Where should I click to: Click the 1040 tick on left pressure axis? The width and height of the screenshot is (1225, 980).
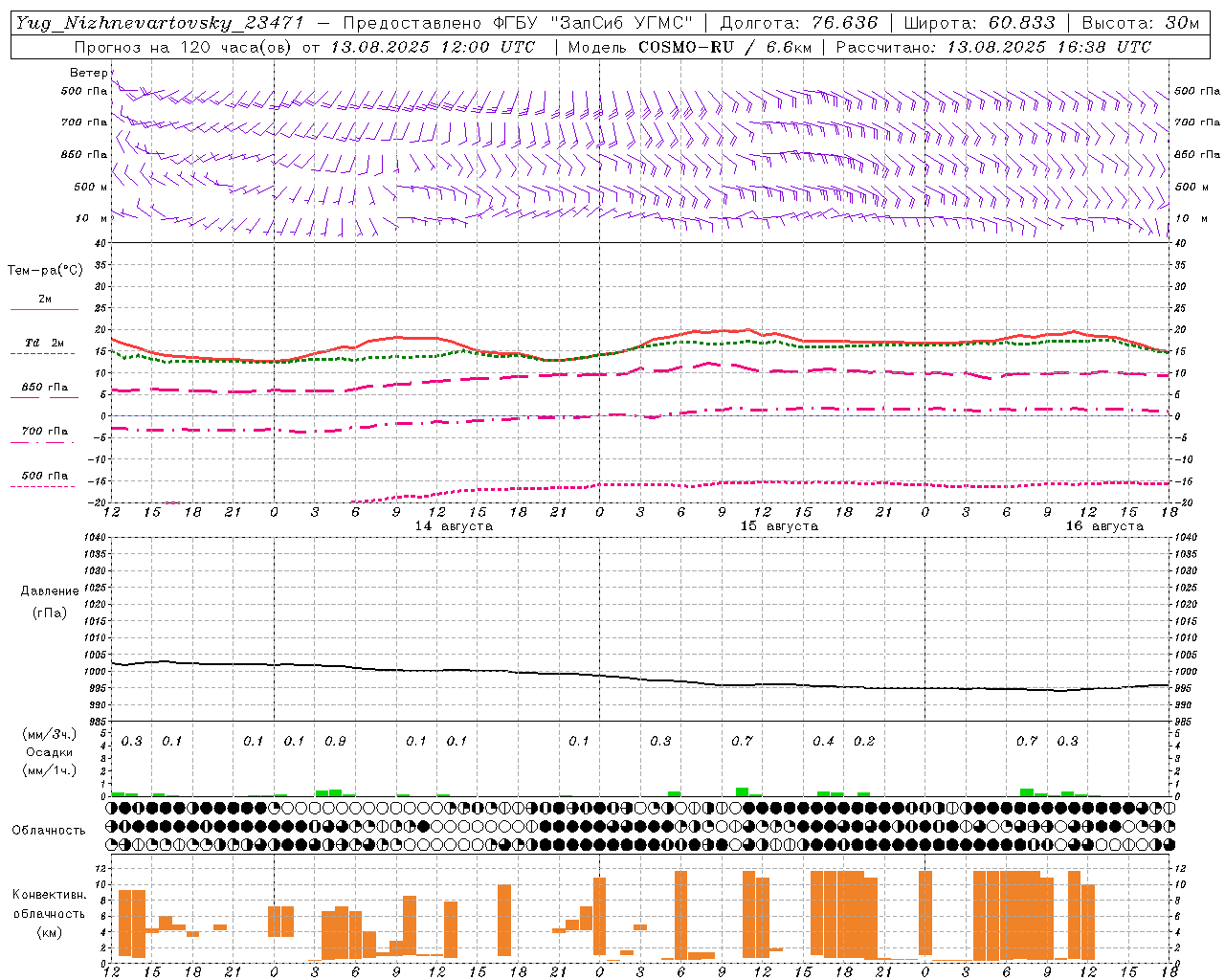click(x=93, y=538)
